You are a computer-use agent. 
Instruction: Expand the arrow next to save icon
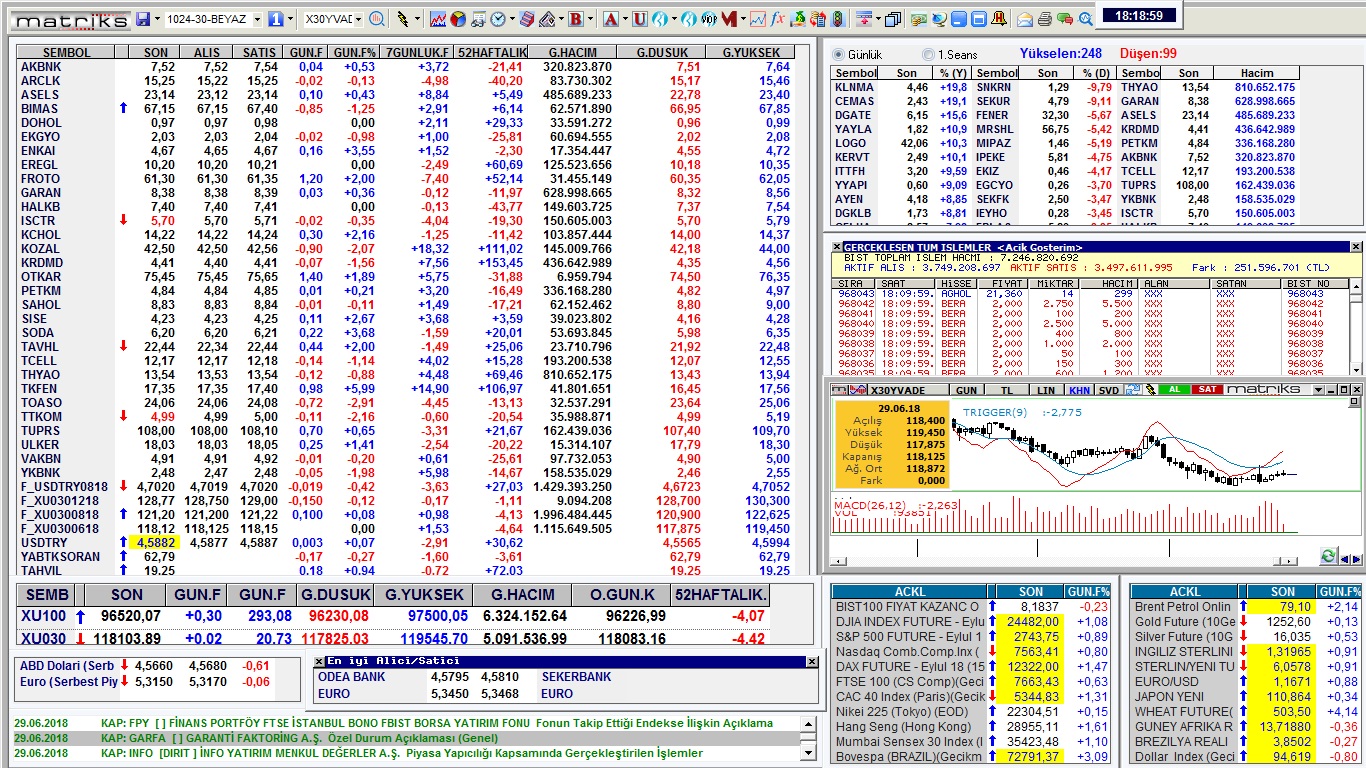click(157, 19)
